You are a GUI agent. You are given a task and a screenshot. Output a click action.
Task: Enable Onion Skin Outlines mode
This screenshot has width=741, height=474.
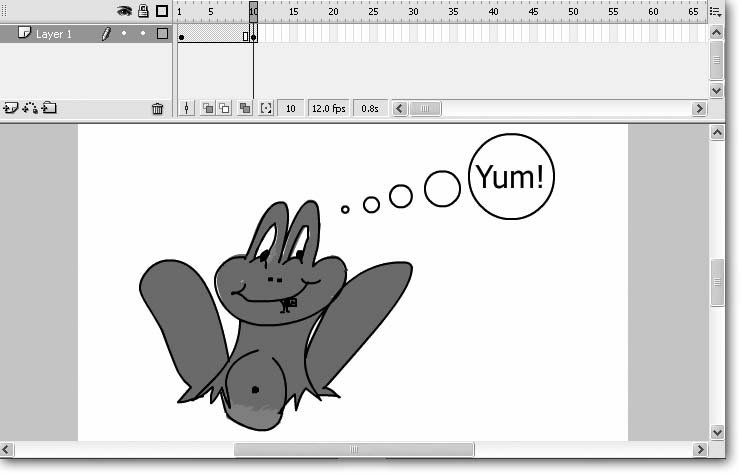point(224,108)
